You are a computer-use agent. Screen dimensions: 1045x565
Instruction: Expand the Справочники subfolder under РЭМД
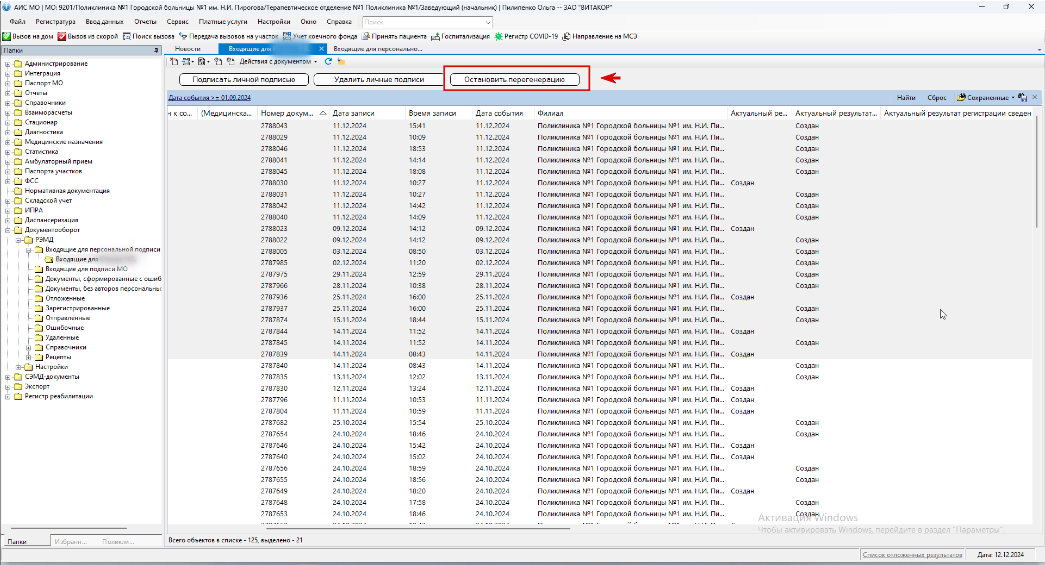tap(29, 347)
